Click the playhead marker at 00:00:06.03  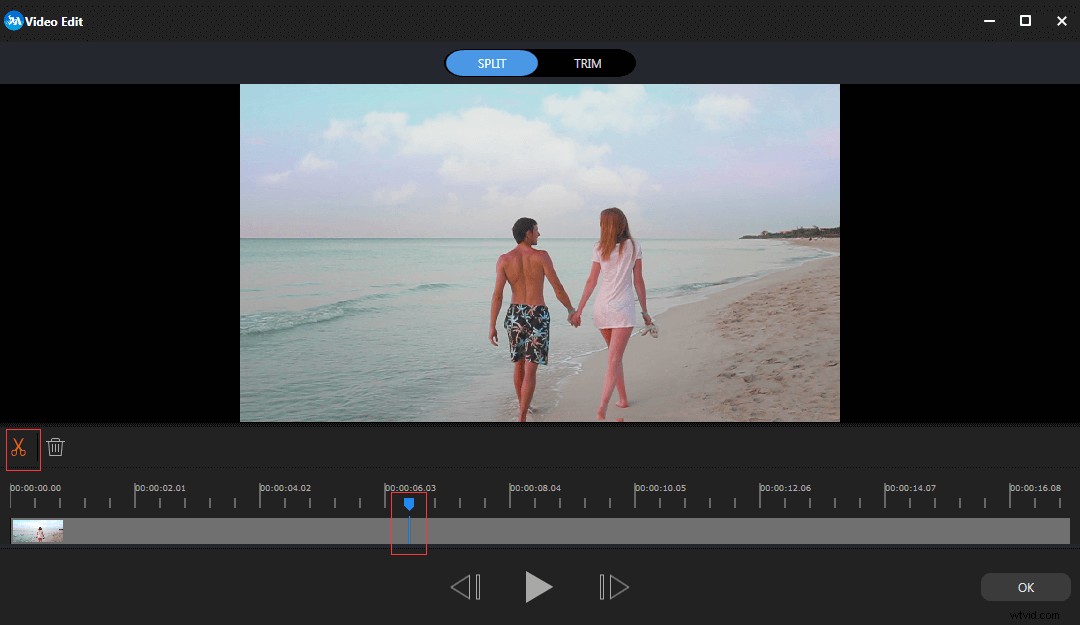(409, 505)
